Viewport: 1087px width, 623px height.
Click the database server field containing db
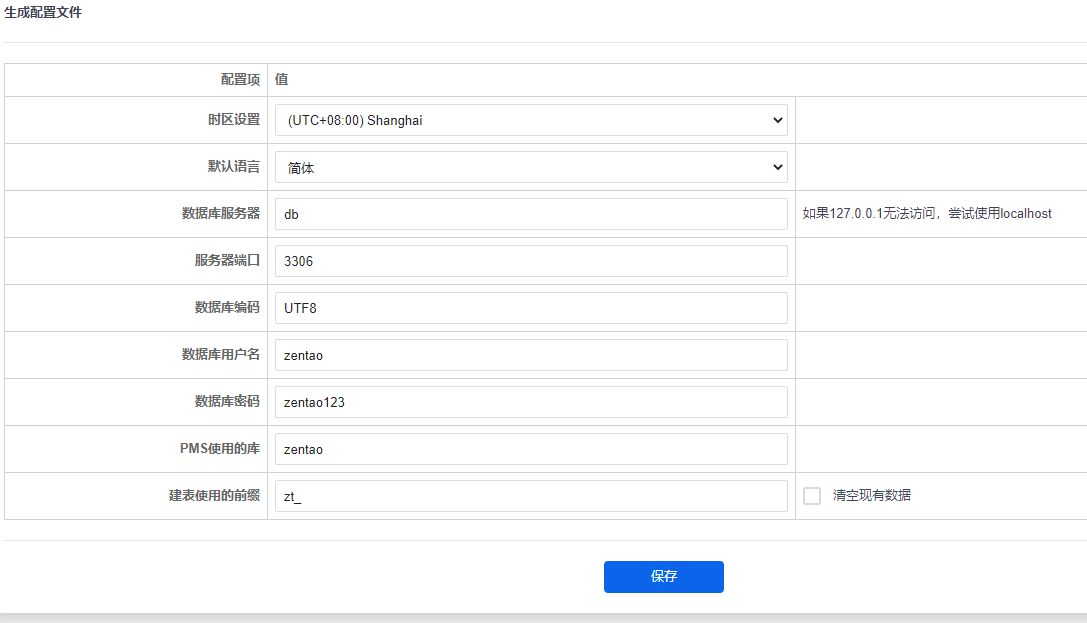coord(531,214)
